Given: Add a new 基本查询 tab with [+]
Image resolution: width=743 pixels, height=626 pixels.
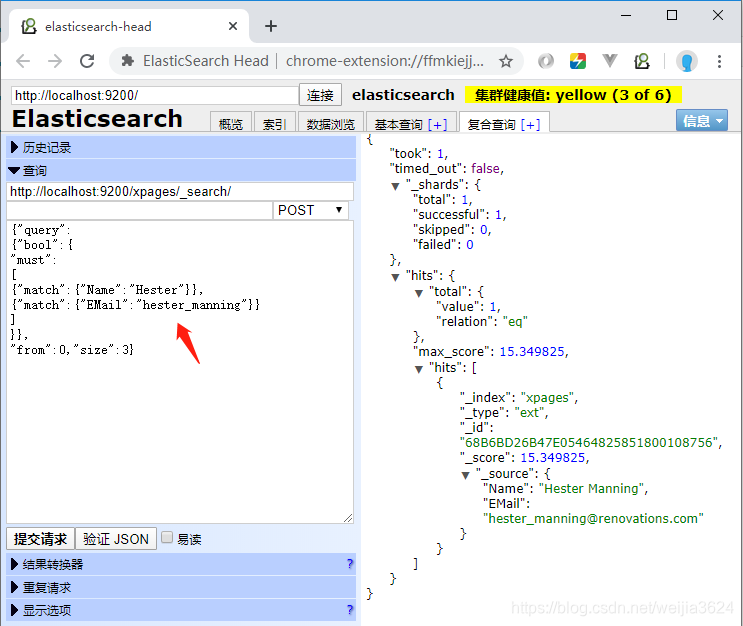Looking at the screenshot, I should pyautogui.click(x=437, y=124).
